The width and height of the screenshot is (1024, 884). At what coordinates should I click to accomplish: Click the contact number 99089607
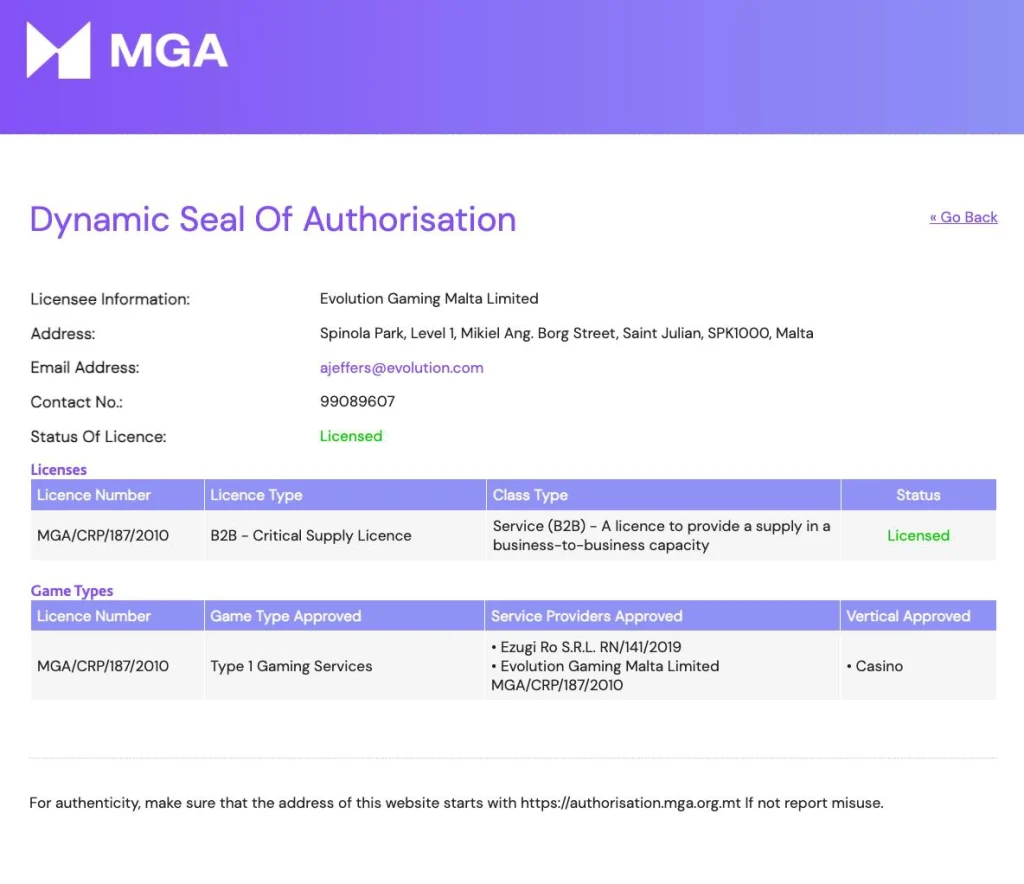point(357,401)
